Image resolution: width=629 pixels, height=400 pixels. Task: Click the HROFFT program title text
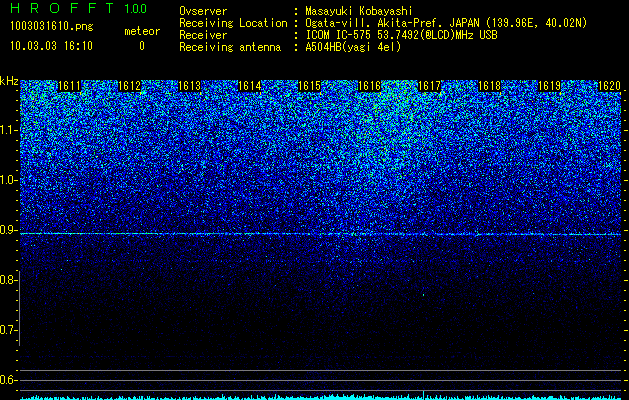[x=62, y=8]
